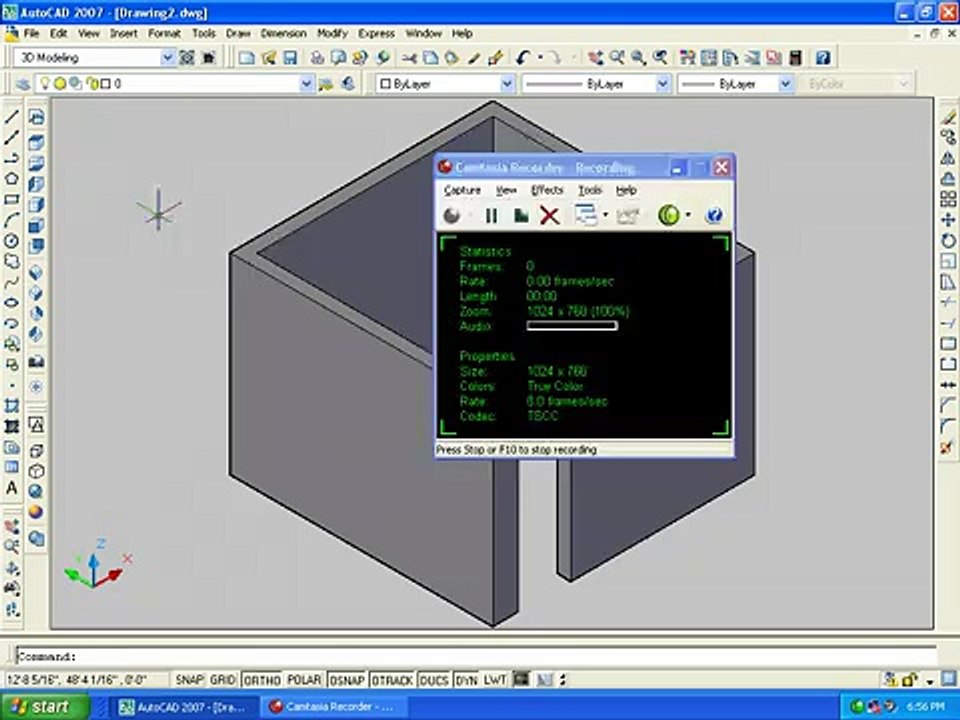Toggle DUCS in status bar
Image resolution: width=960 pixels, height=720 pixels.
click(434, 680)
